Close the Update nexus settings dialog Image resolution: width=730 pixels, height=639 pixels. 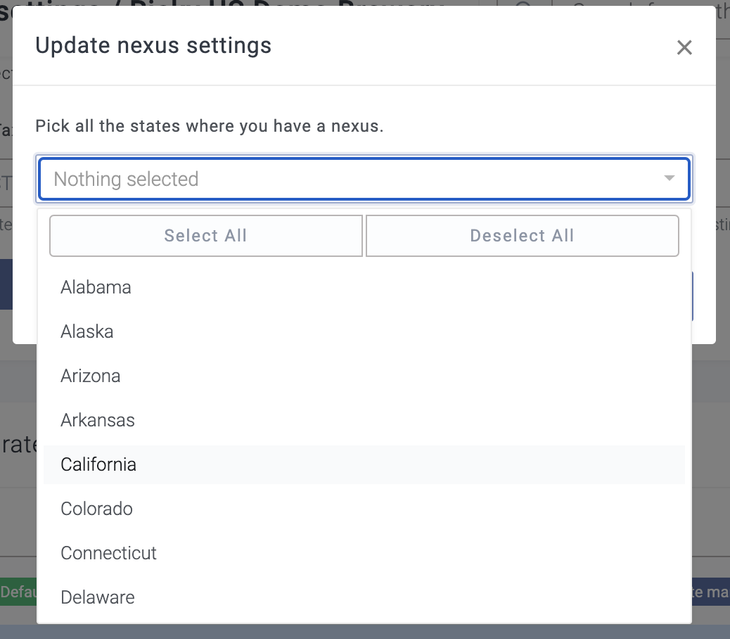click(x=684, y=47)
